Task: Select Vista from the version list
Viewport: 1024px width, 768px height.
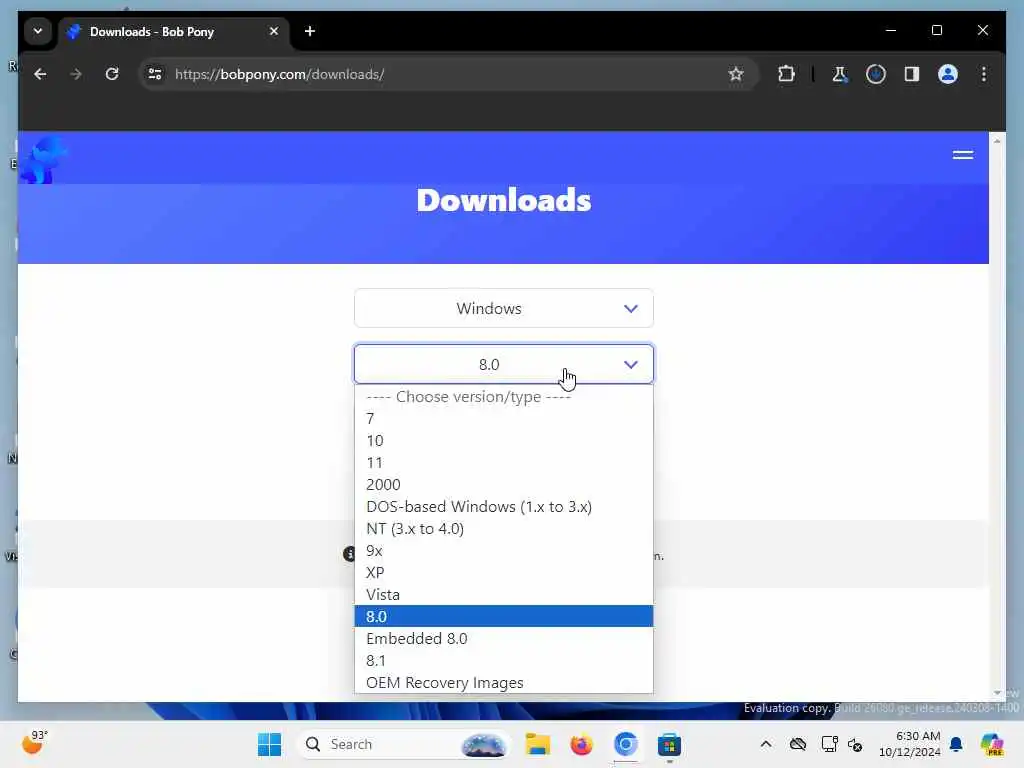Action: pos(504,595)
